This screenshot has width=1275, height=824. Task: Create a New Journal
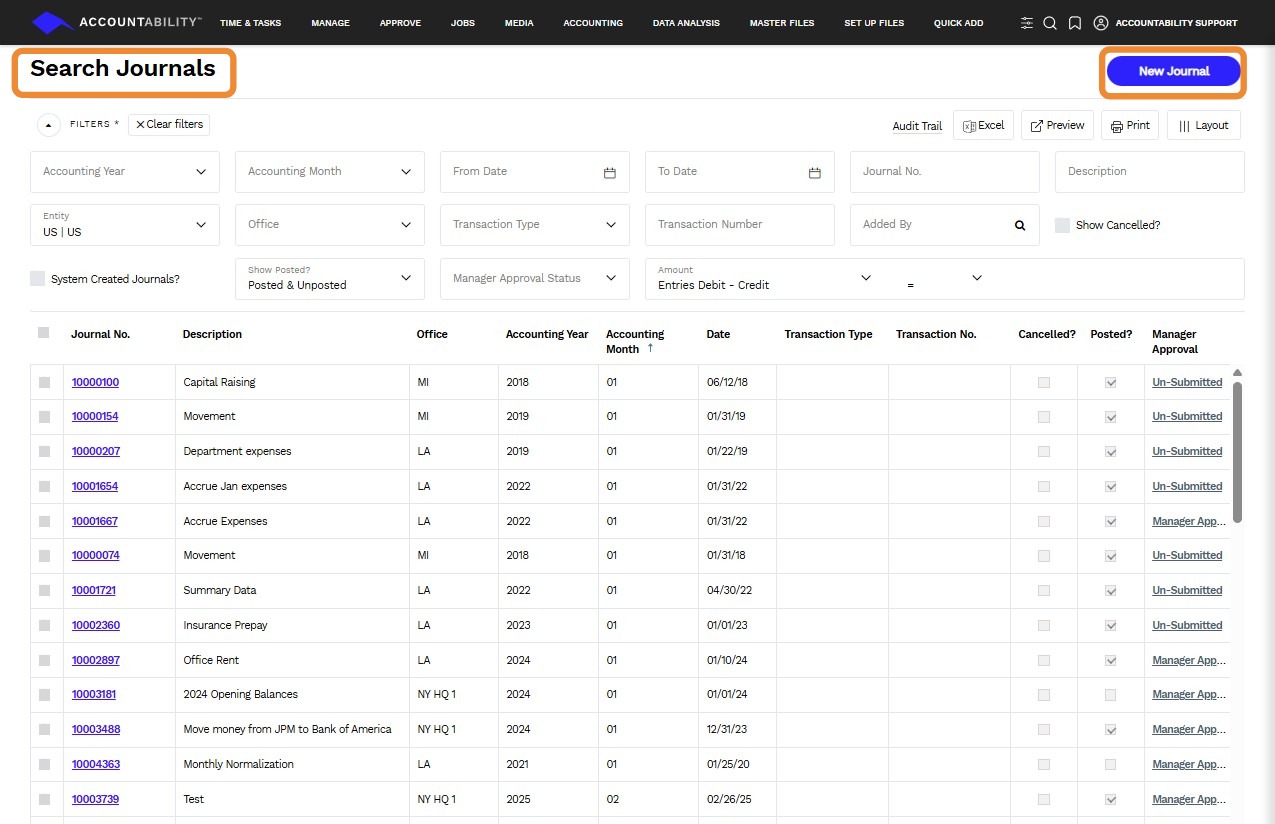coord(1174,71)
